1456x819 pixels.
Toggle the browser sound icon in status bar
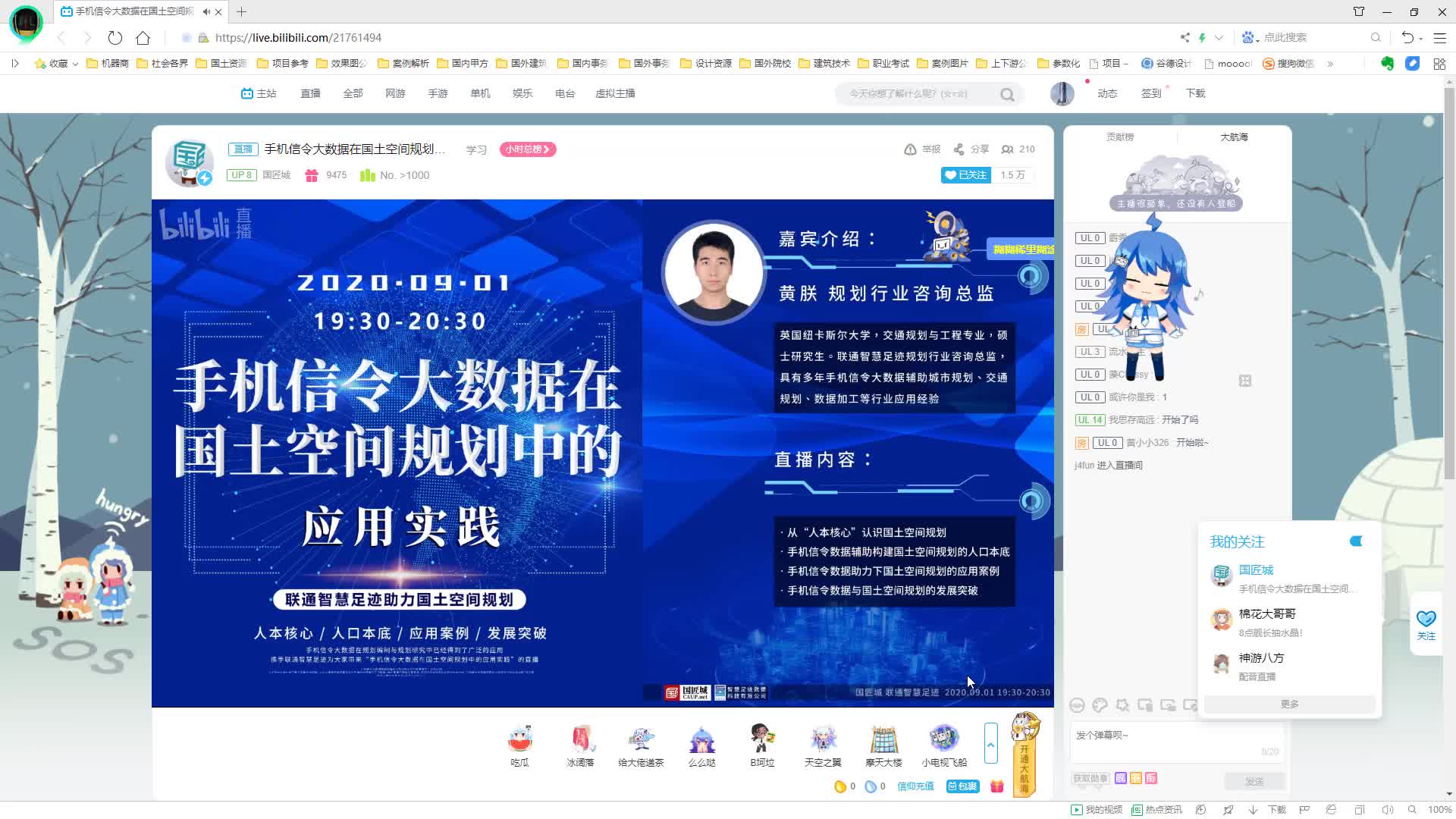(x=1387, y=810)
